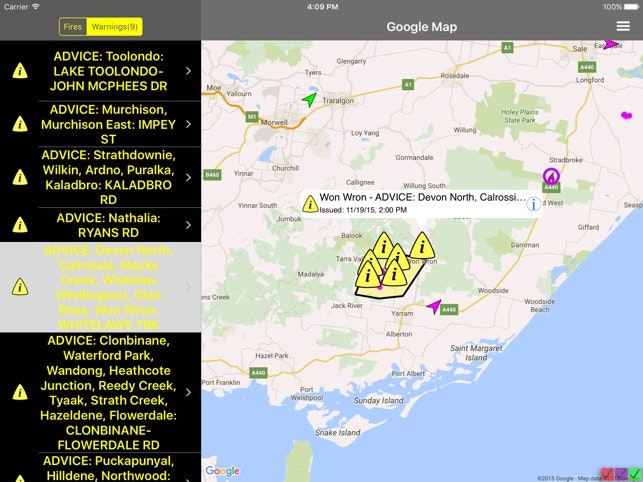Click the rightmost yellow warning triangle on the map
This screenshot has width=643, height=482.
click(423, 246)
